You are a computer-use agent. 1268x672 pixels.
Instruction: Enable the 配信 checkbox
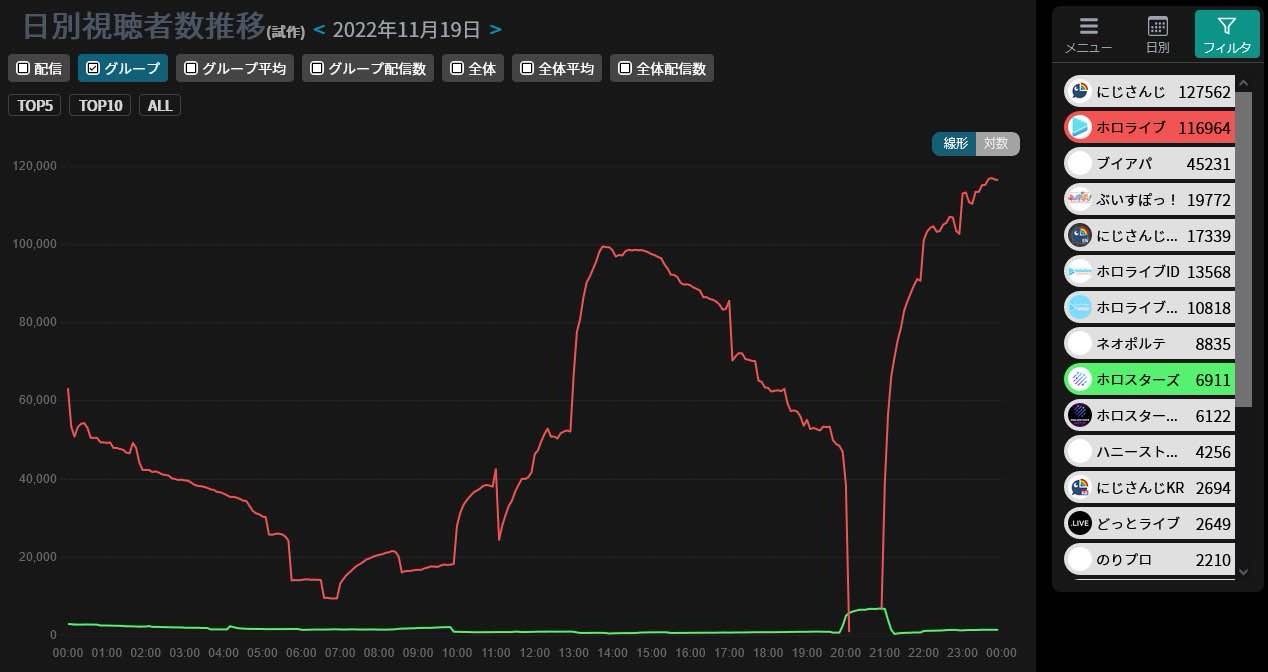click(x=23, y=69)
